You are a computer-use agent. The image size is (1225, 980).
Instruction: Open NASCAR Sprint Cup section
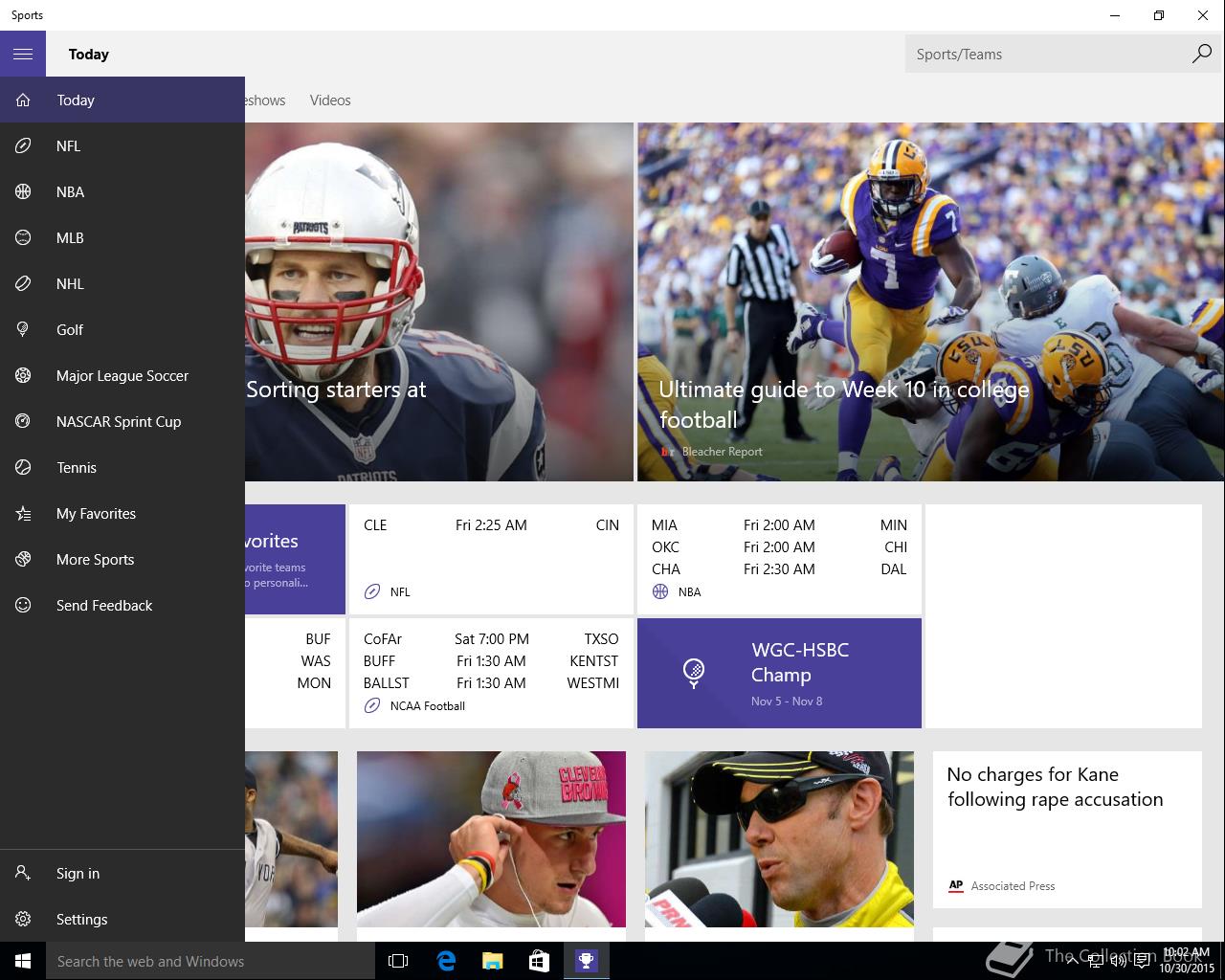click(122, 421)
